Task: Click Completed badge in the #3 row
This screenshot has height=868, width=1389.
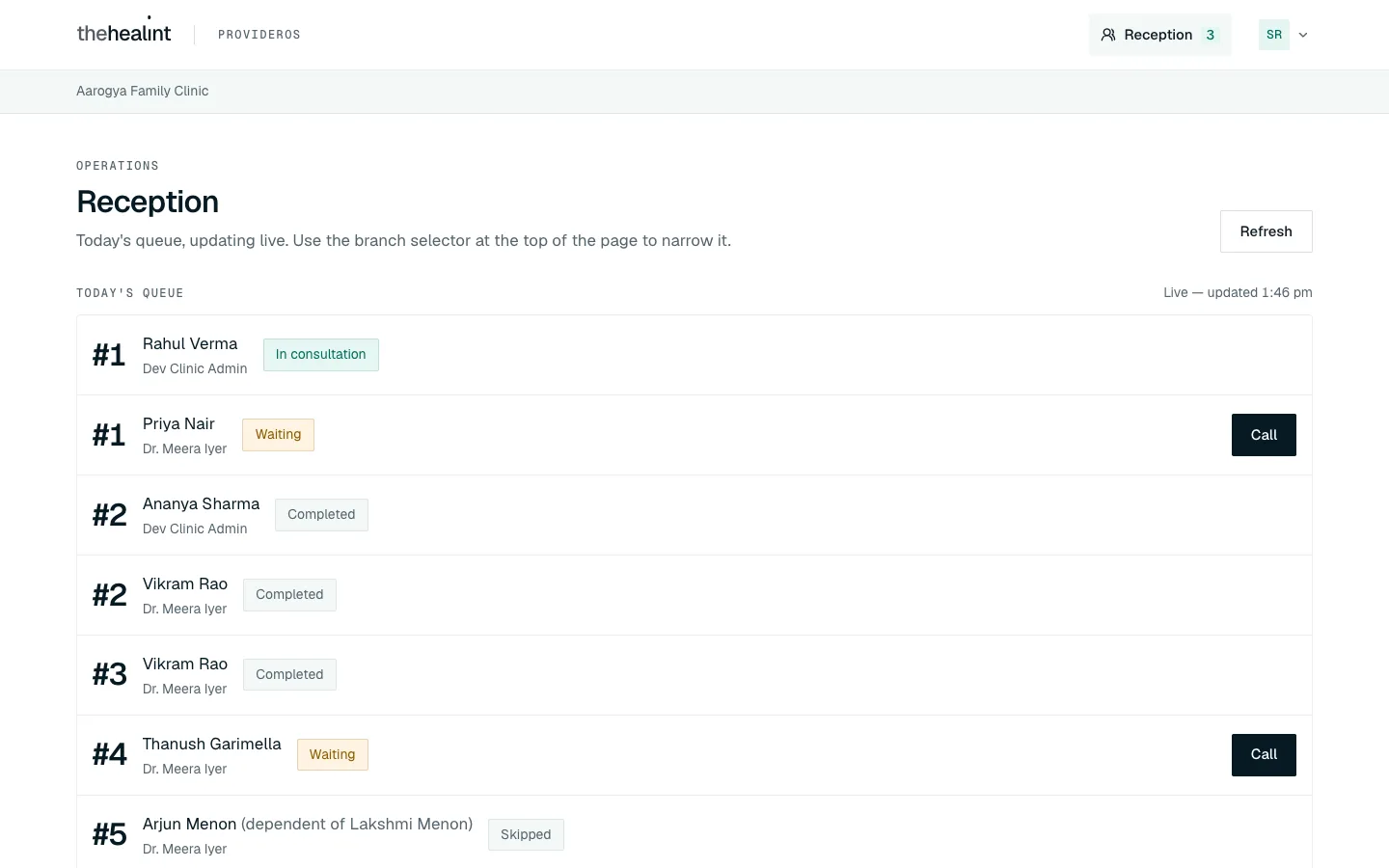Action: 289,675
